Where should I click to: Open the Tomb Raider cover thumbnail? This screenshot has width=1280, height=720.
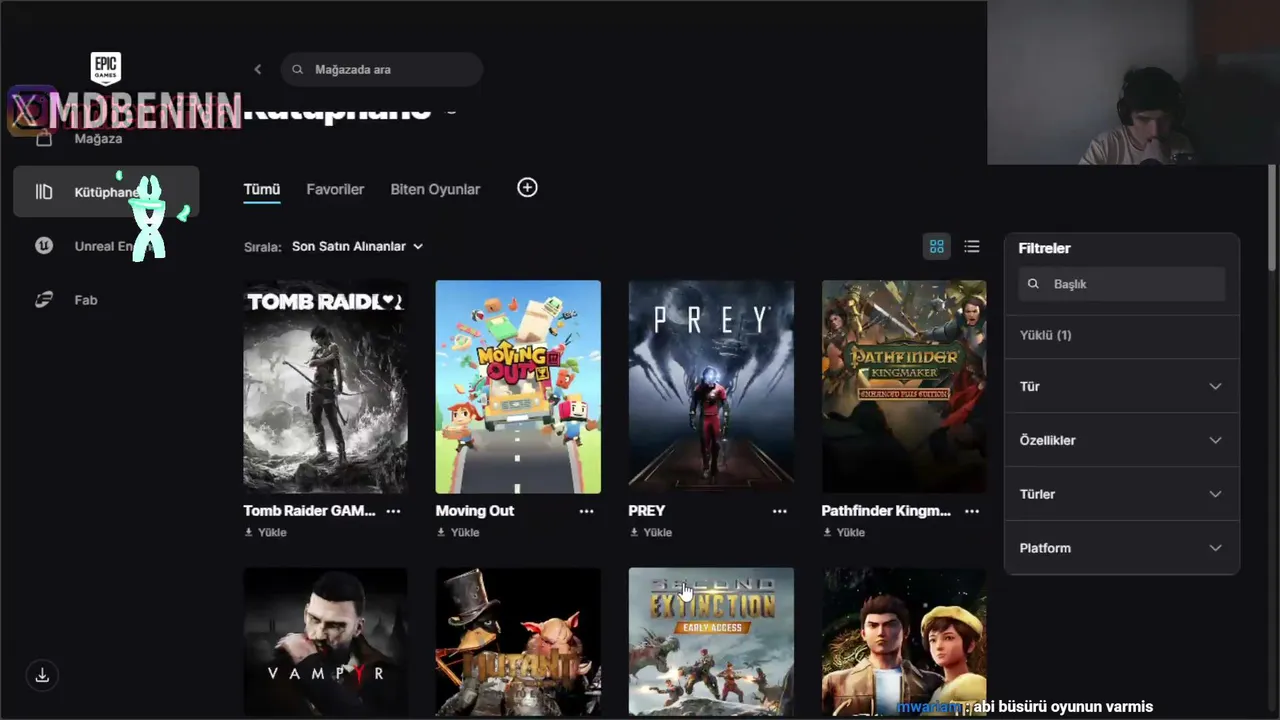pyautogui.click(x=325, y=387)
